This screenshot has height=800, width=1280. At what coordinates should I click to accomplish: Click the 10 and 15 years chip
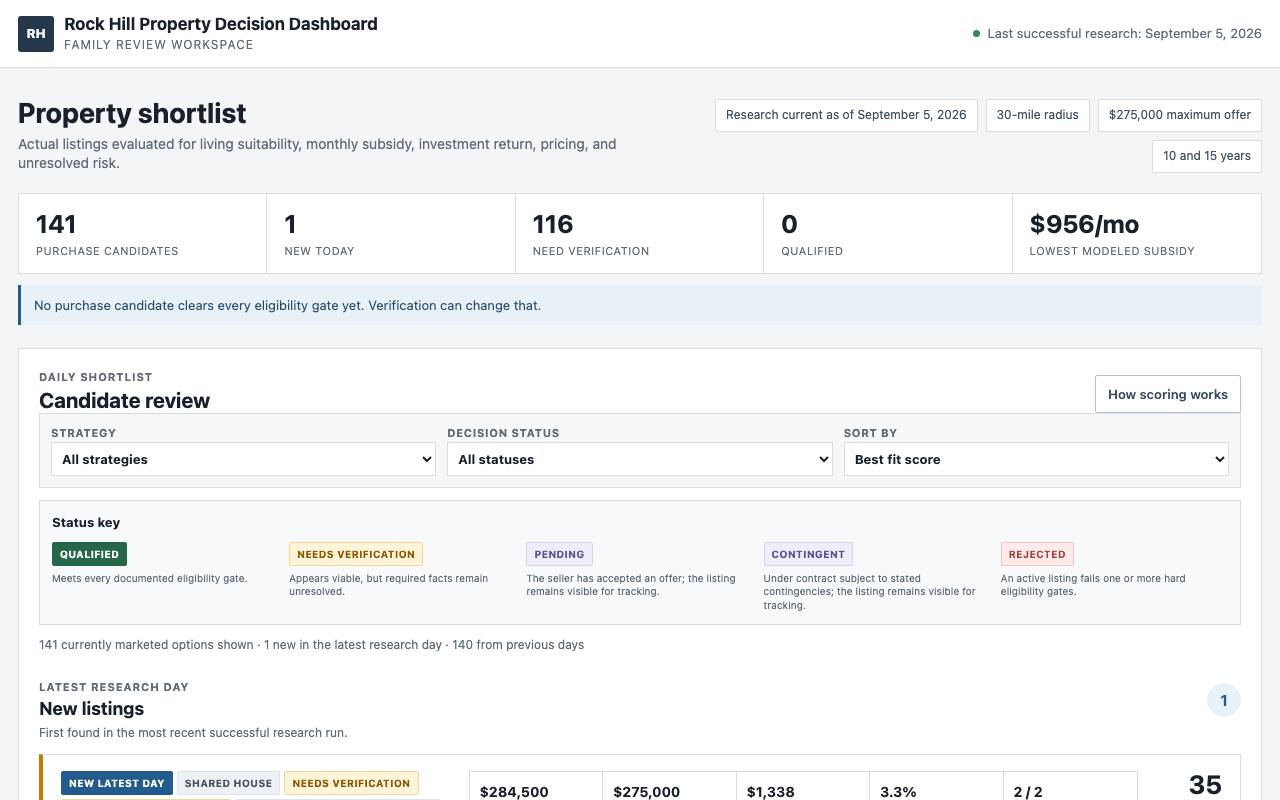pos(1207,156)
